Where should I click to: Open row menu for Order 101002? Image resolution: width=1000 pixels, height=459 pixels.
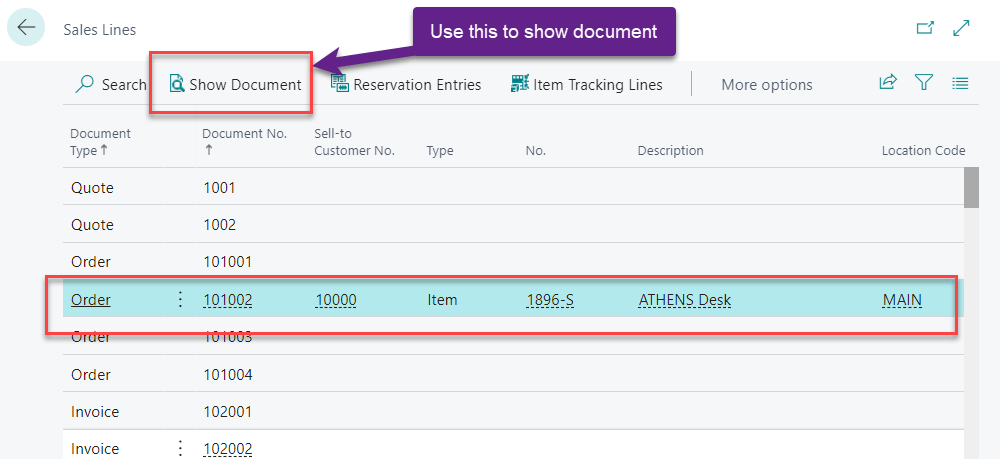[x=180, y=299]
